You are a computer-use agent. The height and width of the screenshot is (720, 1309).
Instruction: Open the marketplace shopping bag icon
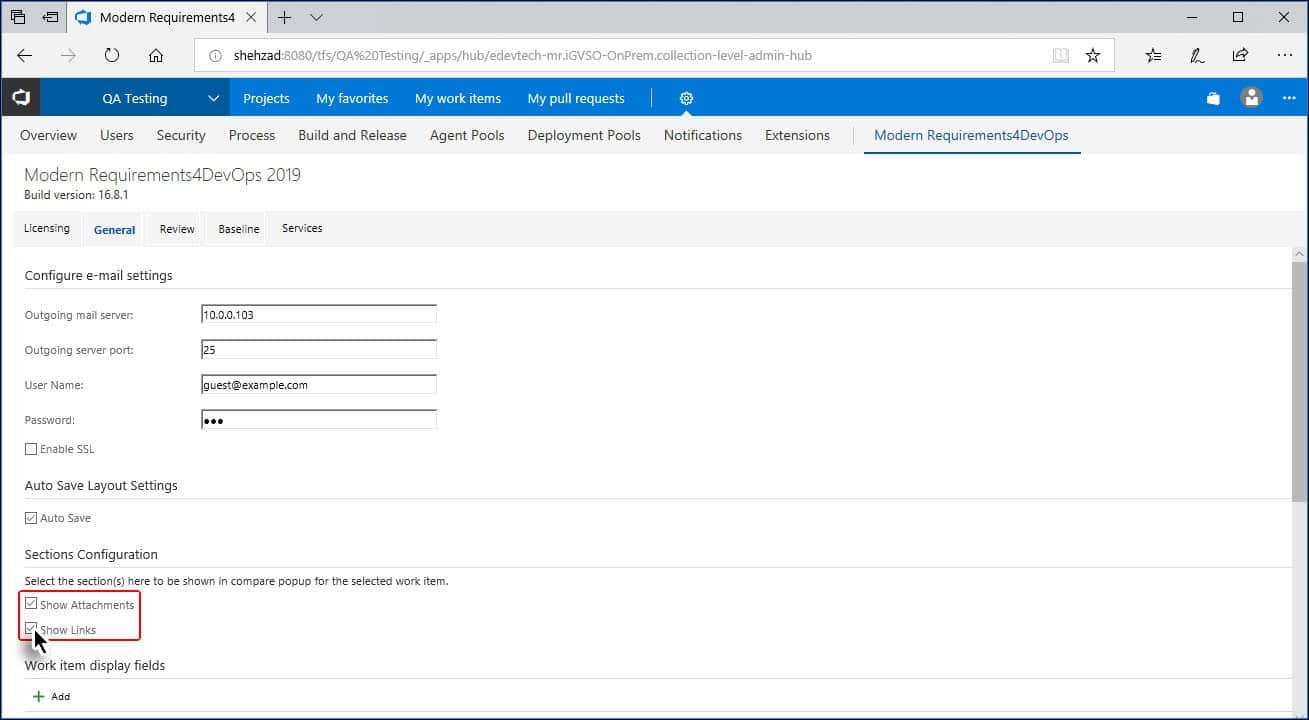click(x=1213, y=98)
